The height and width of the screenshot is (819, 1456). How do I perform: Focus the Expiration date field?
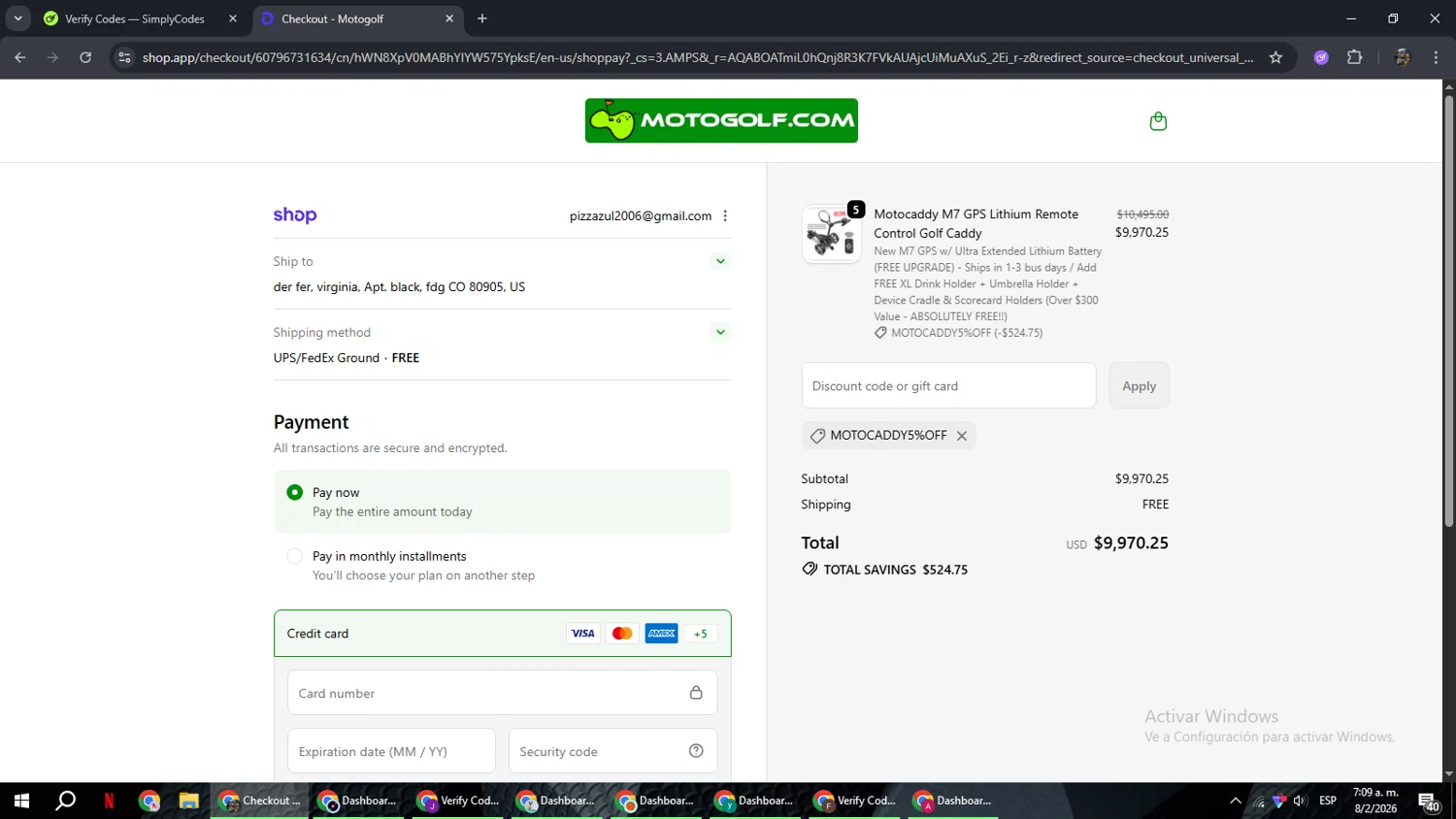point(391,751)
